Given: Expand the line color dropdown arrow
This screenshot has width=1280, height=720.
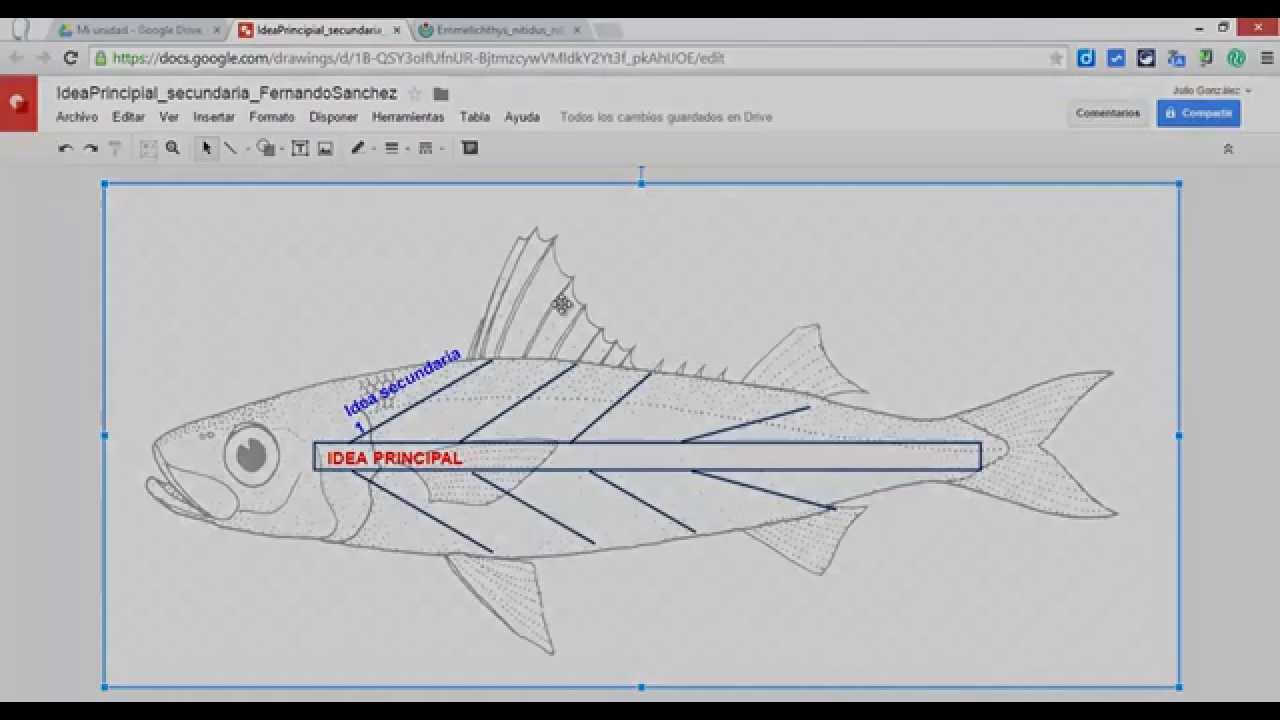Looking at the screenshot, I should tap(374, 149).
